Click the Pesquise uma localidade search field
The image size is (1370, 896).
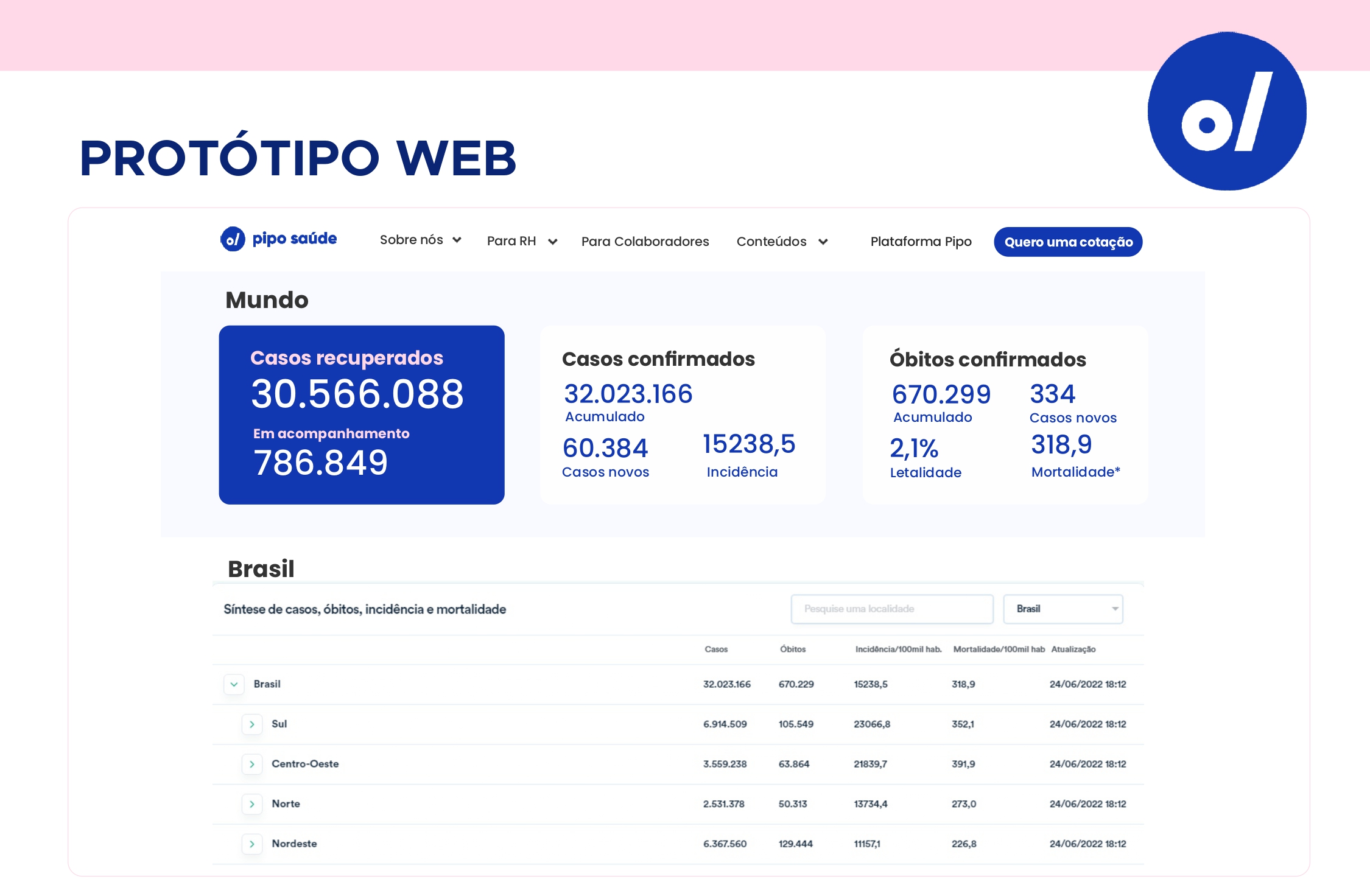(x=891, y=609)
